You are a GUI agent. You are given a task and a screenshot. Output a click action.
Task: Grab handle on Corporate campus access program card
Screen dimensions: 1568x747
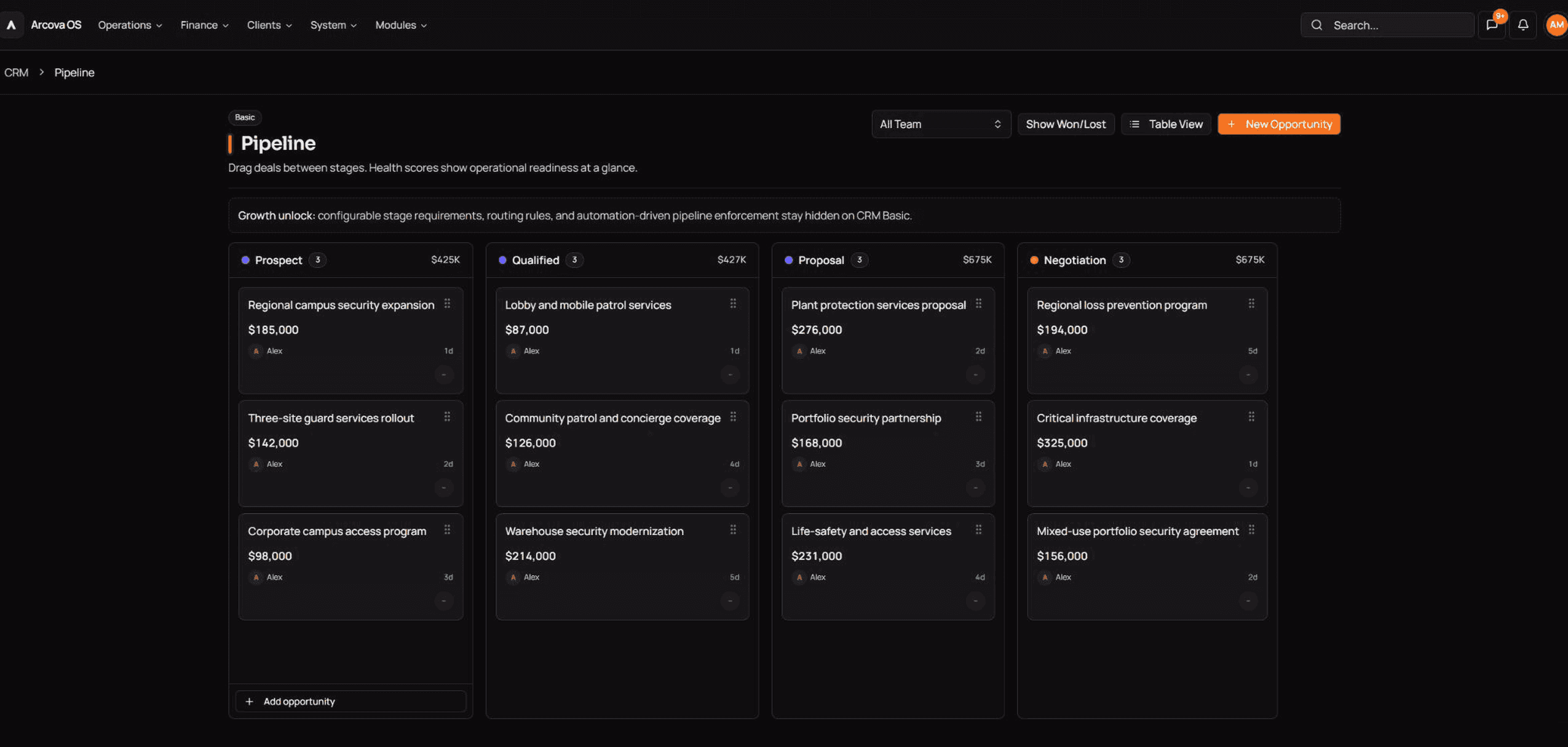447,530
